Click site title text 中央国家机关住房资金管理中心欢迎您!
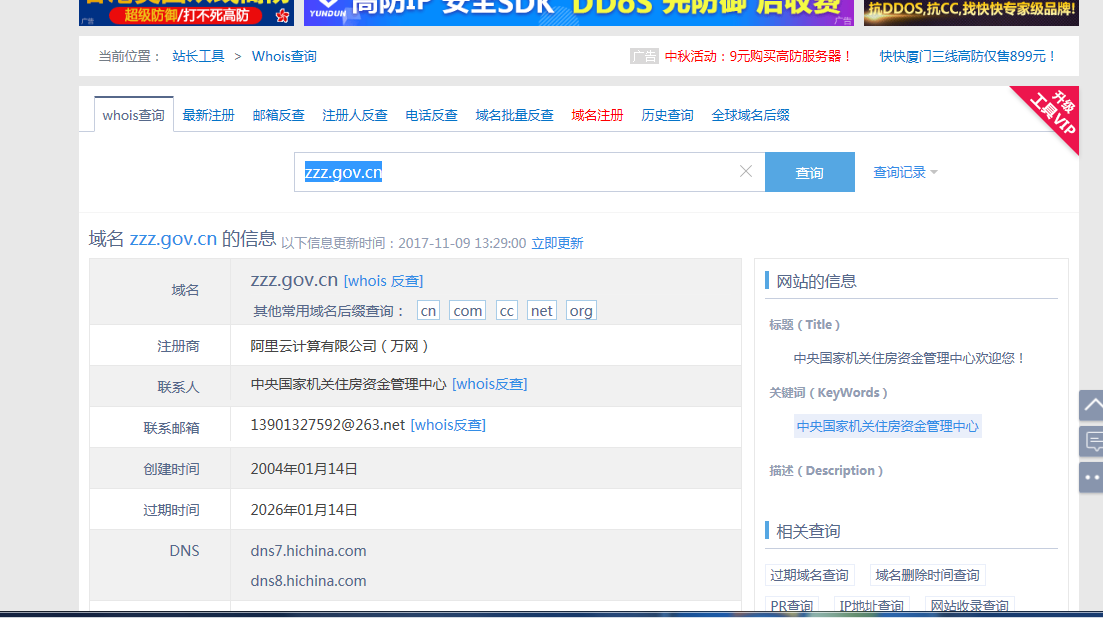This screenshot has width=1103, height=618. (x=910, y=358)
